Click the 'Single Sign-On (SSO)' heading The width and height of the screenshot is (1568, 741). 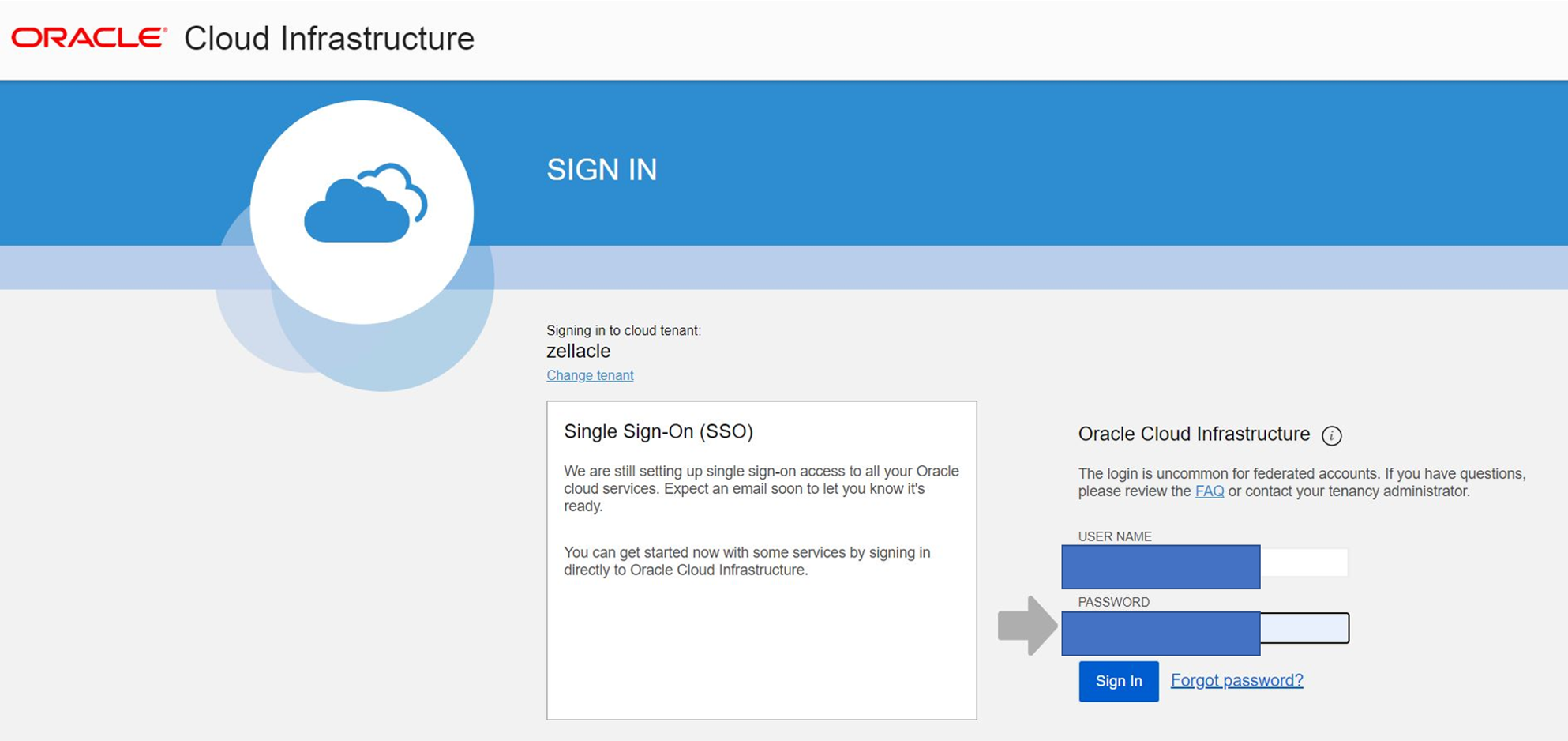[x=658, y=431]
